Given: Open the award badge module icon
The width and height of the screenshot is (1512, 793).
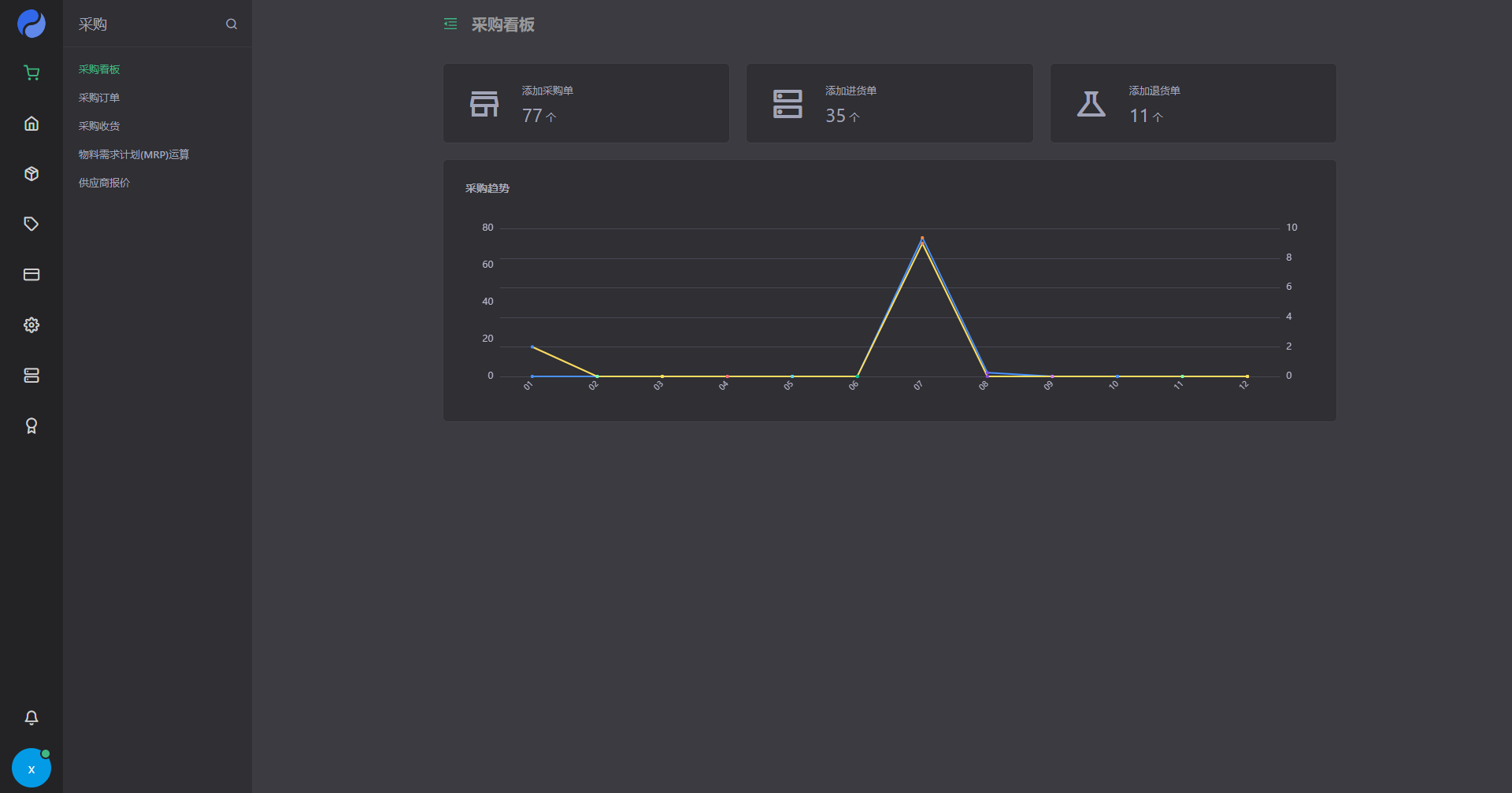Looking at the screenshot, I should point(31,426).
